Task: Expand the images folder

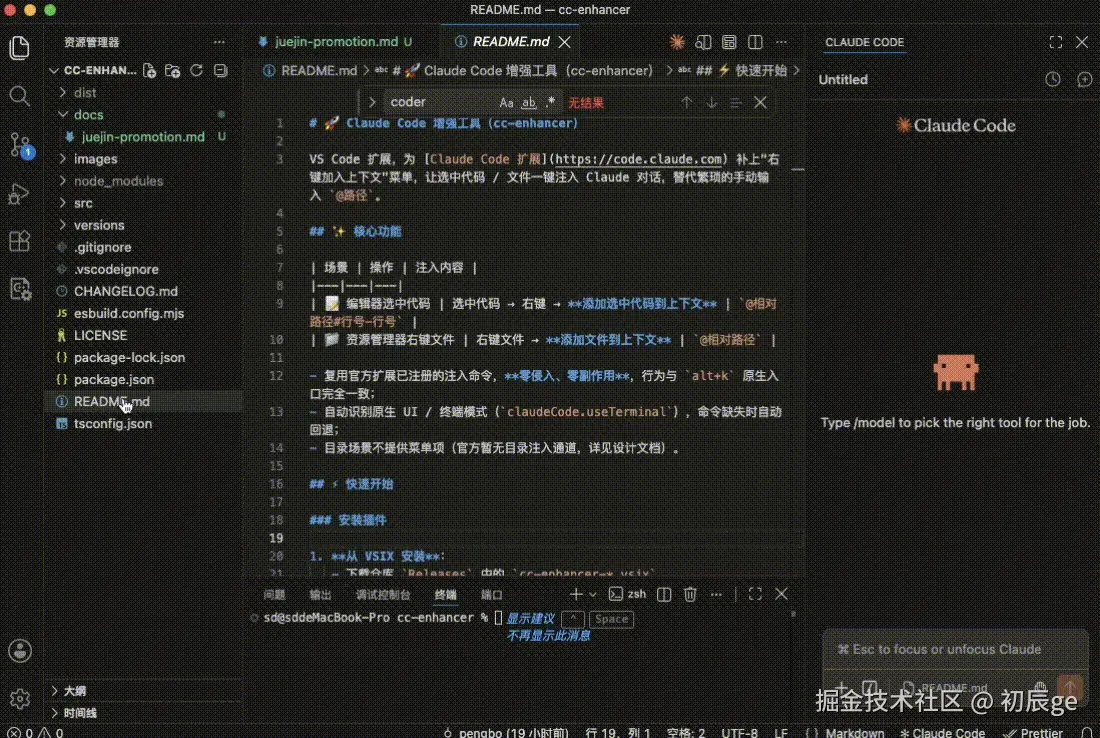Action: tap(95, 159)
